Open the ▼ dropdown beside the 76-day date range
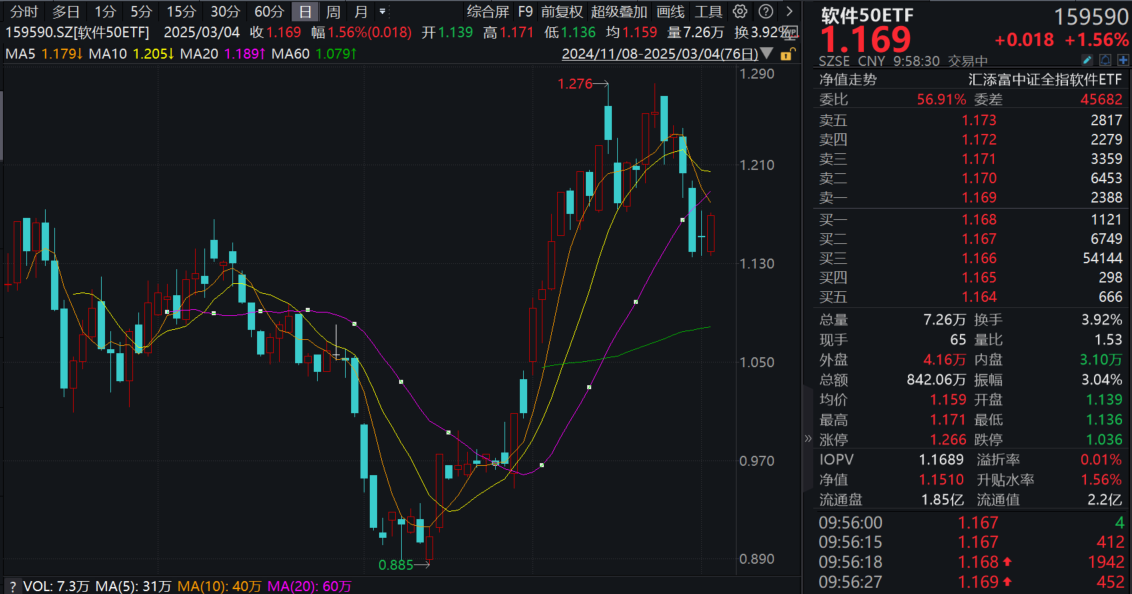The width and height of the screenshot is (1132, 594). pos(765,54)
